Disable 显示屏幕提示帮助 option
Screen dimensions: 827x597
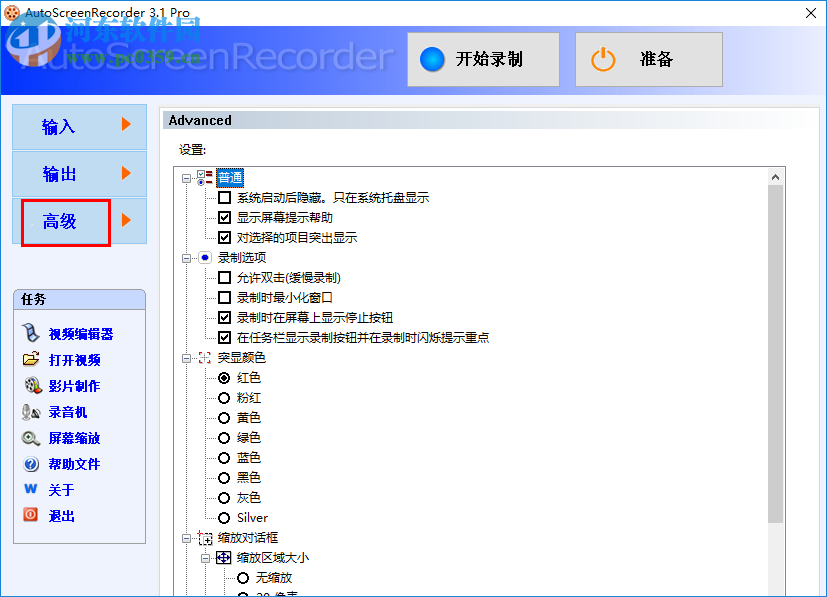click(225, 217)
